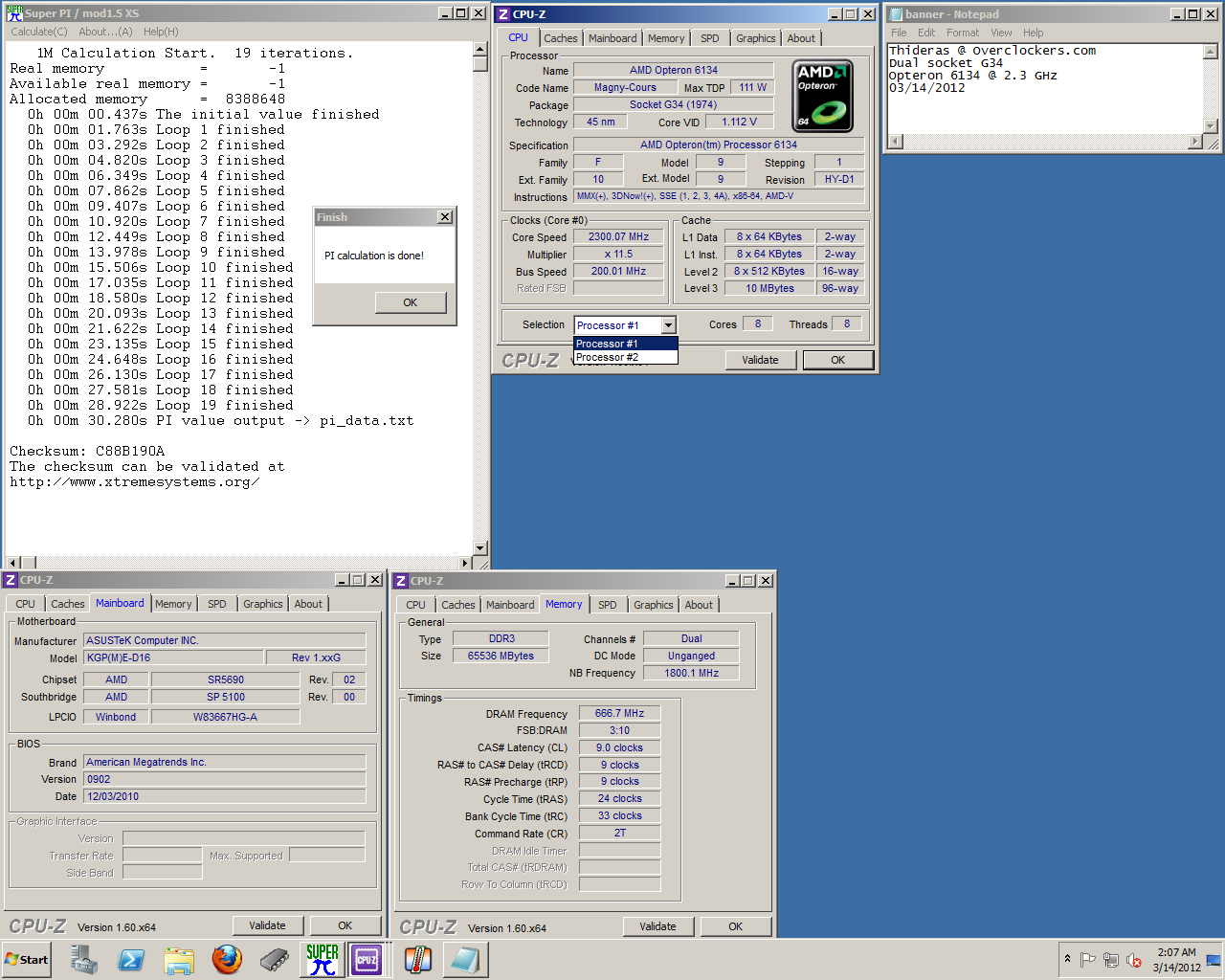This screenshot has height=980, width=1225.
Task: Select Processor #1 in dropdown list
Action: tap(626, 344)
